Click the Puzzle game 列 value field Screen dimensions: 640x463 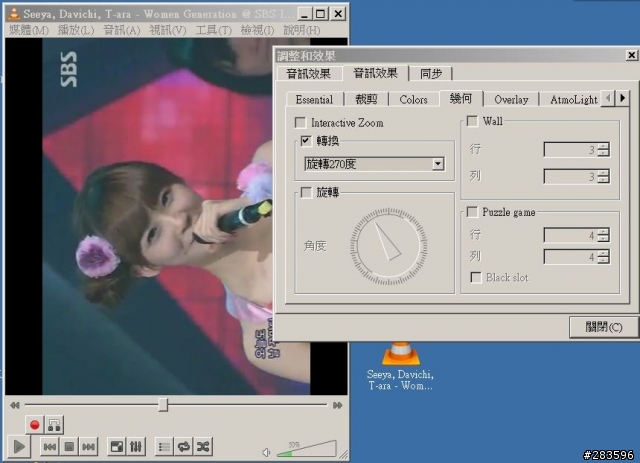[571, 257]
